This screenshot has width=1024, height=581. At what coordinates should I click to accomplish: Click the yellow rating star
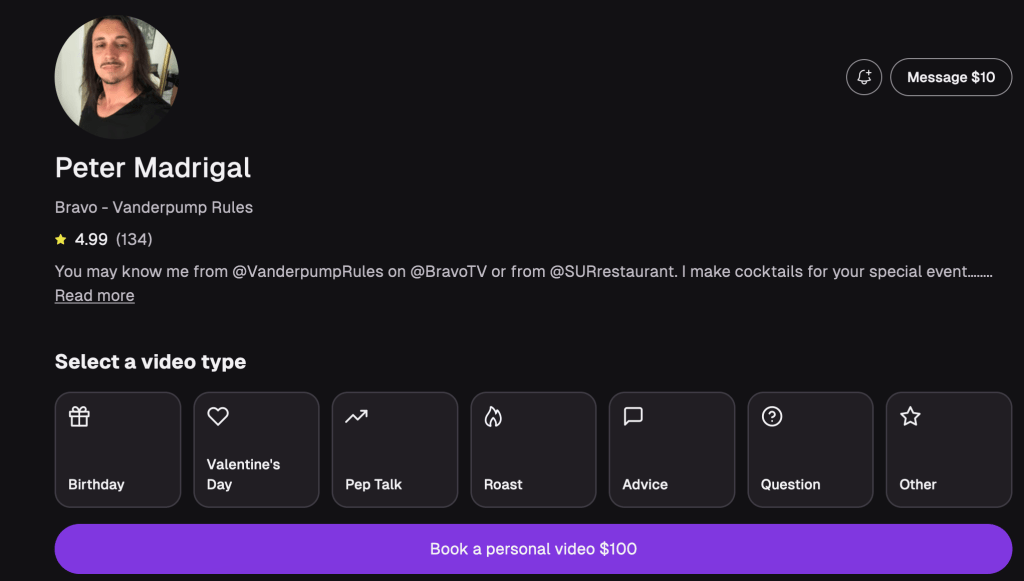(x=61, y=240)
